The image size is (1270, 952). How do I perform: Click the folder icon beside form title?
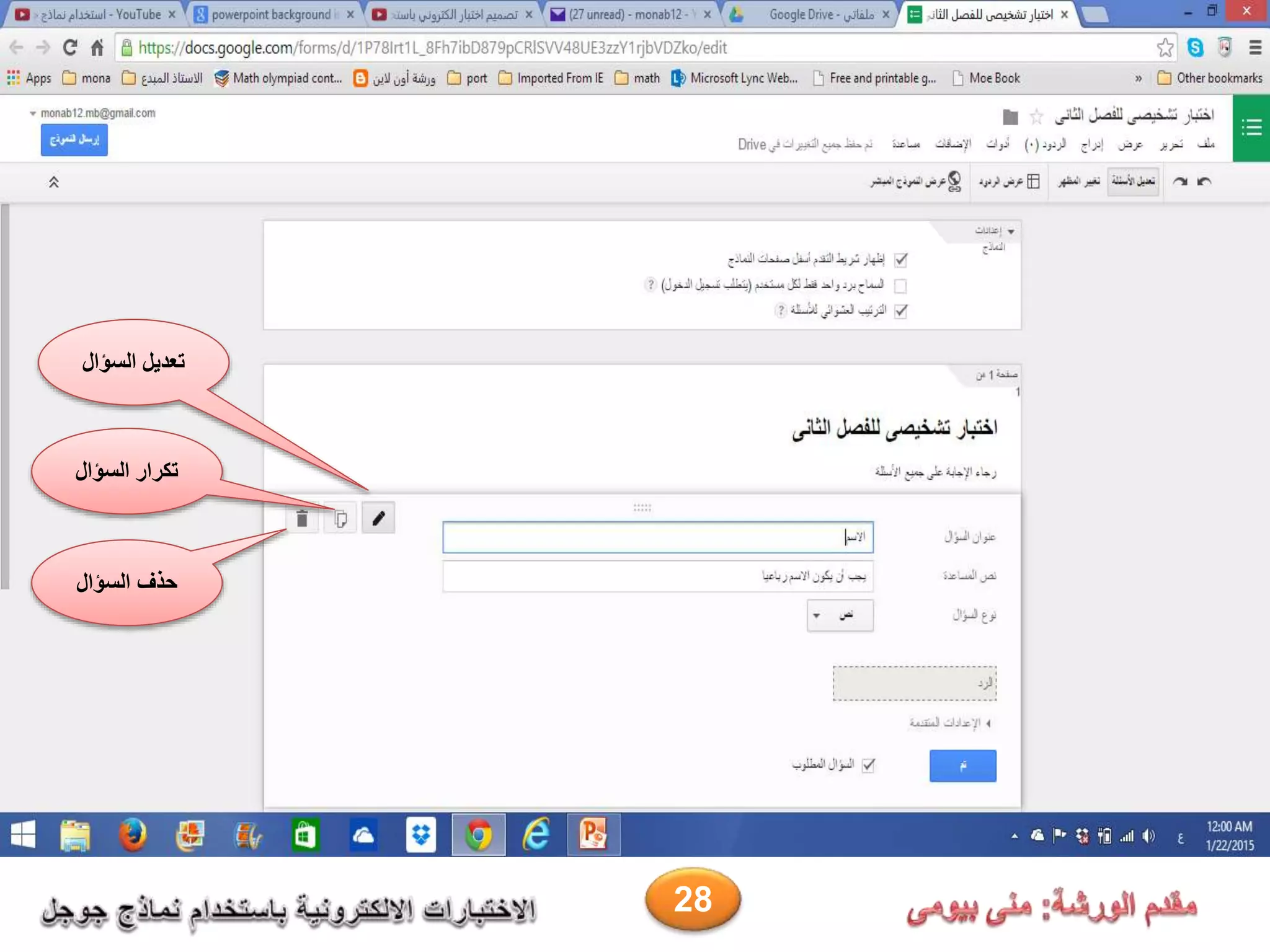[x=1010, y=117]
